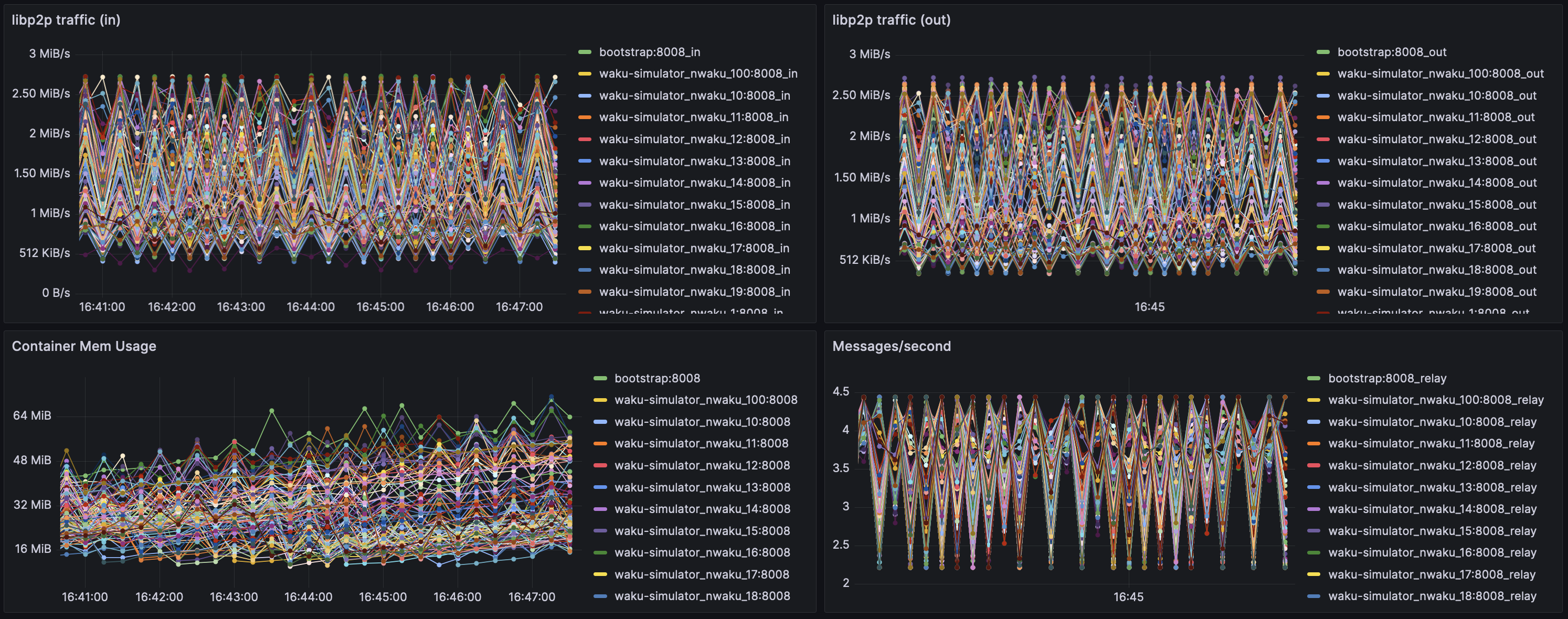The width and height of the screenshot is (1568, 619).
Task: Click the waku-simulator_nwaku_13:8008_relay color swatch
Action: [x=1313, y=487]
